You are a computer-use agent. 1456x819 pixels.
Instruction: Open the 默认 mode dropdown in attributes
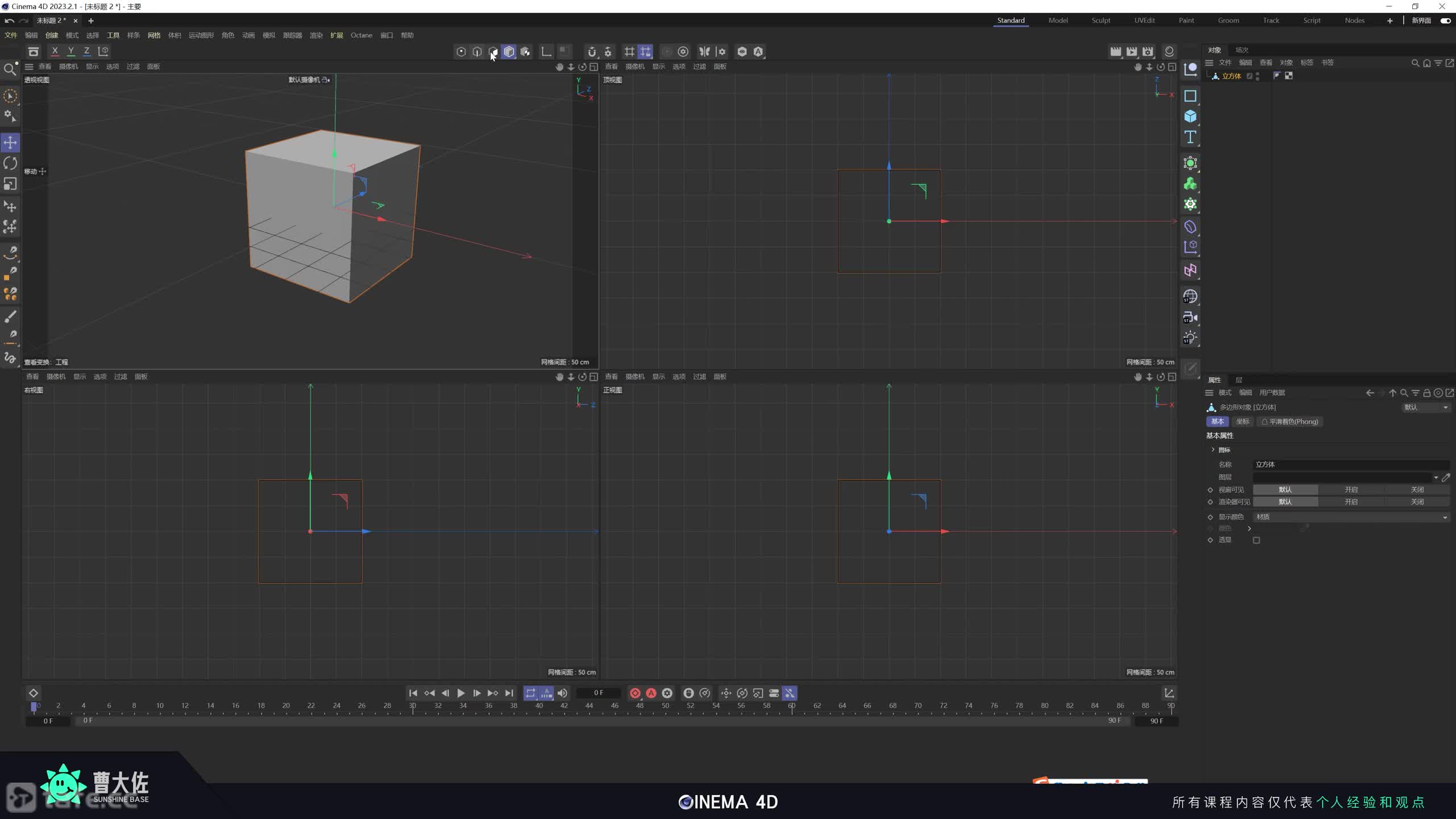click(1425, 407)
